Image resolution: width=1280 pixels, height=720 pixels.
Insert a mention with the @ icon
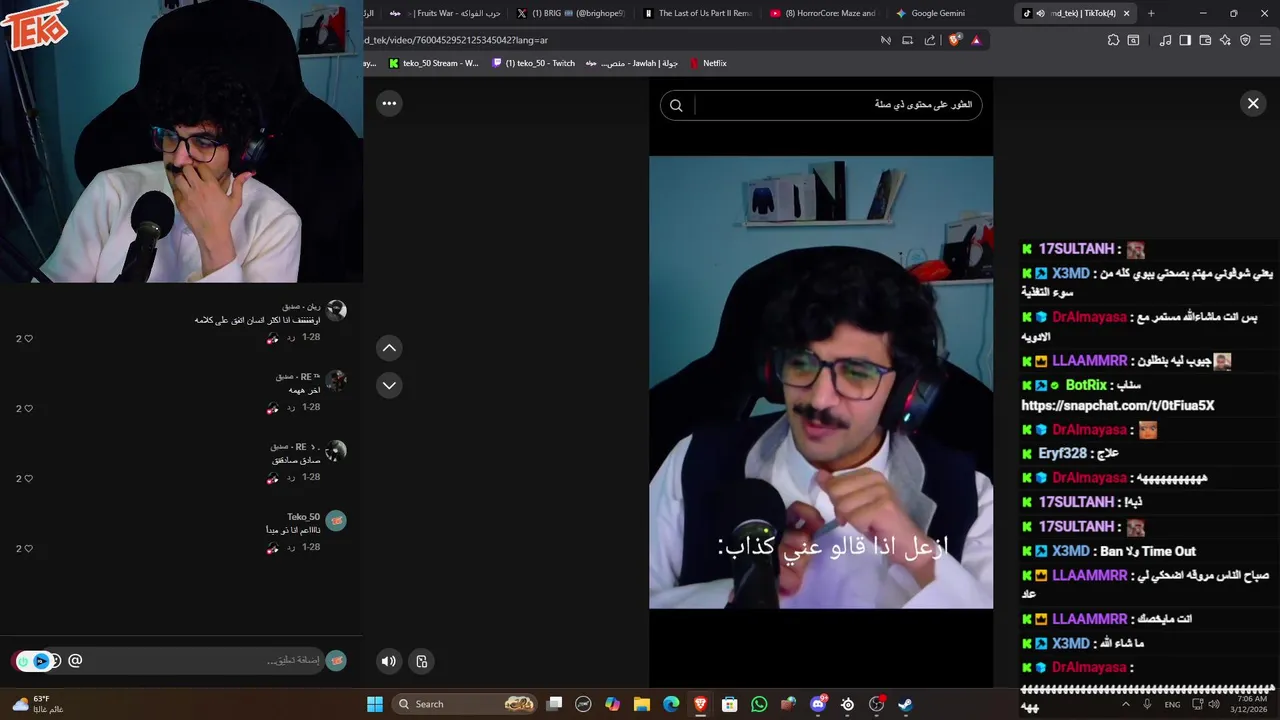coord(75,661)
